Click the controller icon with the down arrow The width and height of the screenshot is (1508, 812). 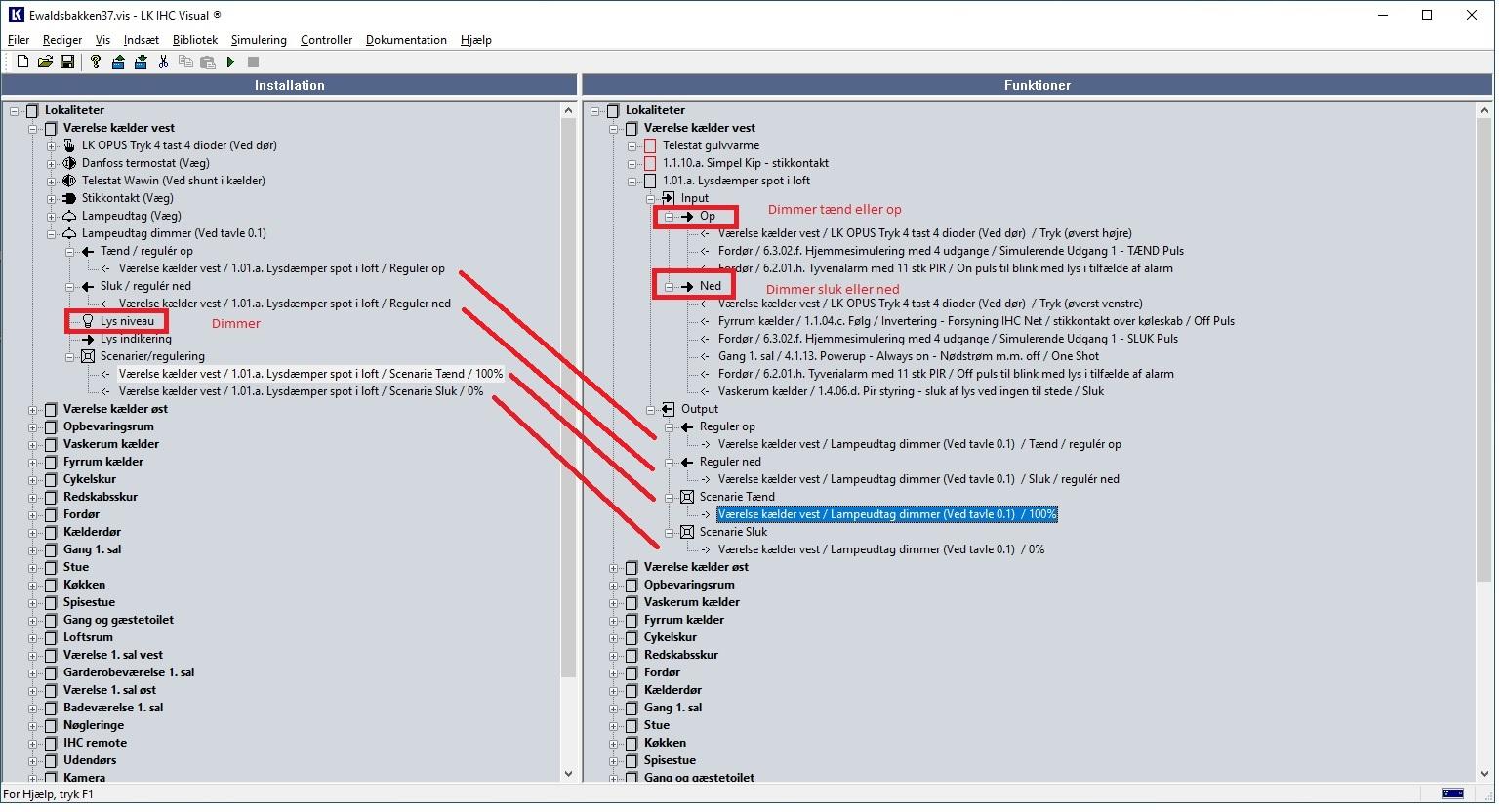click(x=141, y=61)
